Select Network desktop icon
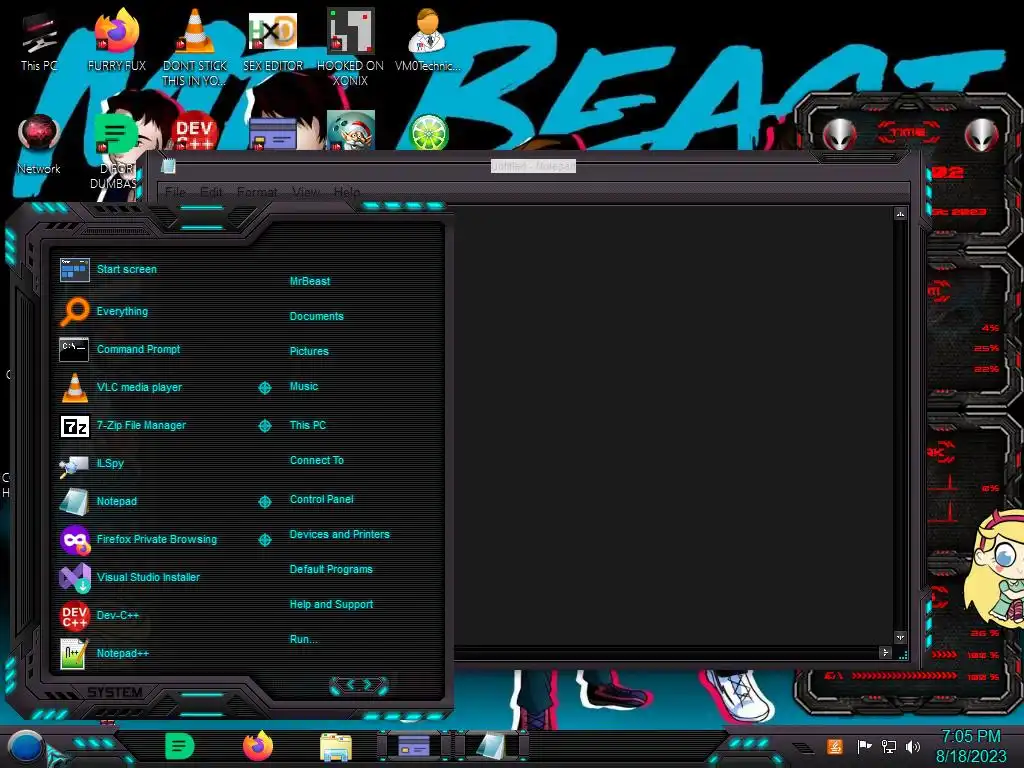1024x768 pixels. (x=39, y=144)
